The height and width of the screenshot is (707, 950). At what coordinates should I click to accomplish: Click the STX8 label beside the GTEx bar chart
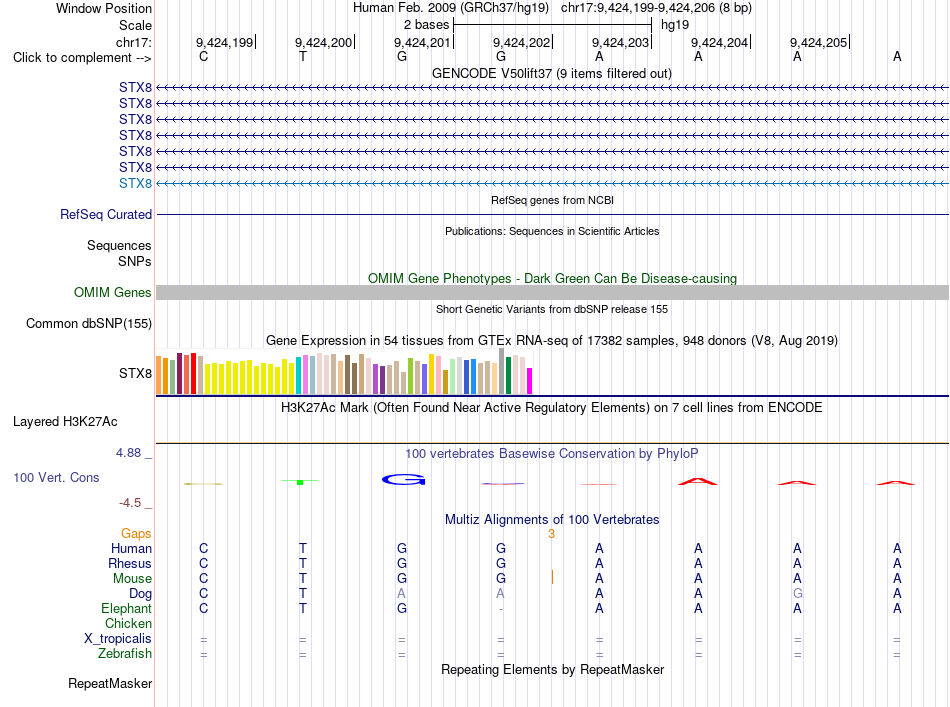pyautogui.click(x=135, y=373)
